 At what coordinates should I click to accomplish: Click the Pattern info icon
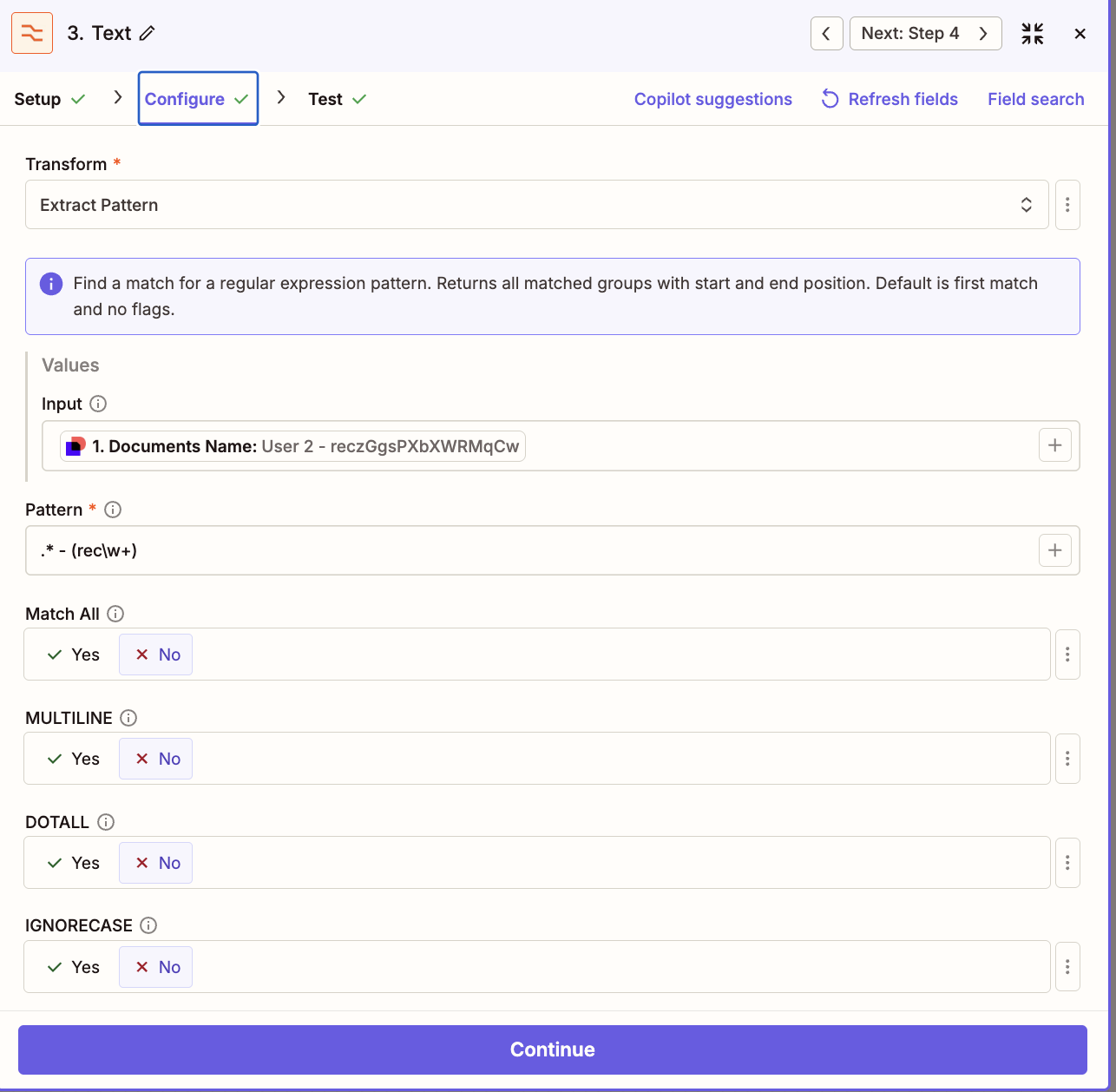113,510
